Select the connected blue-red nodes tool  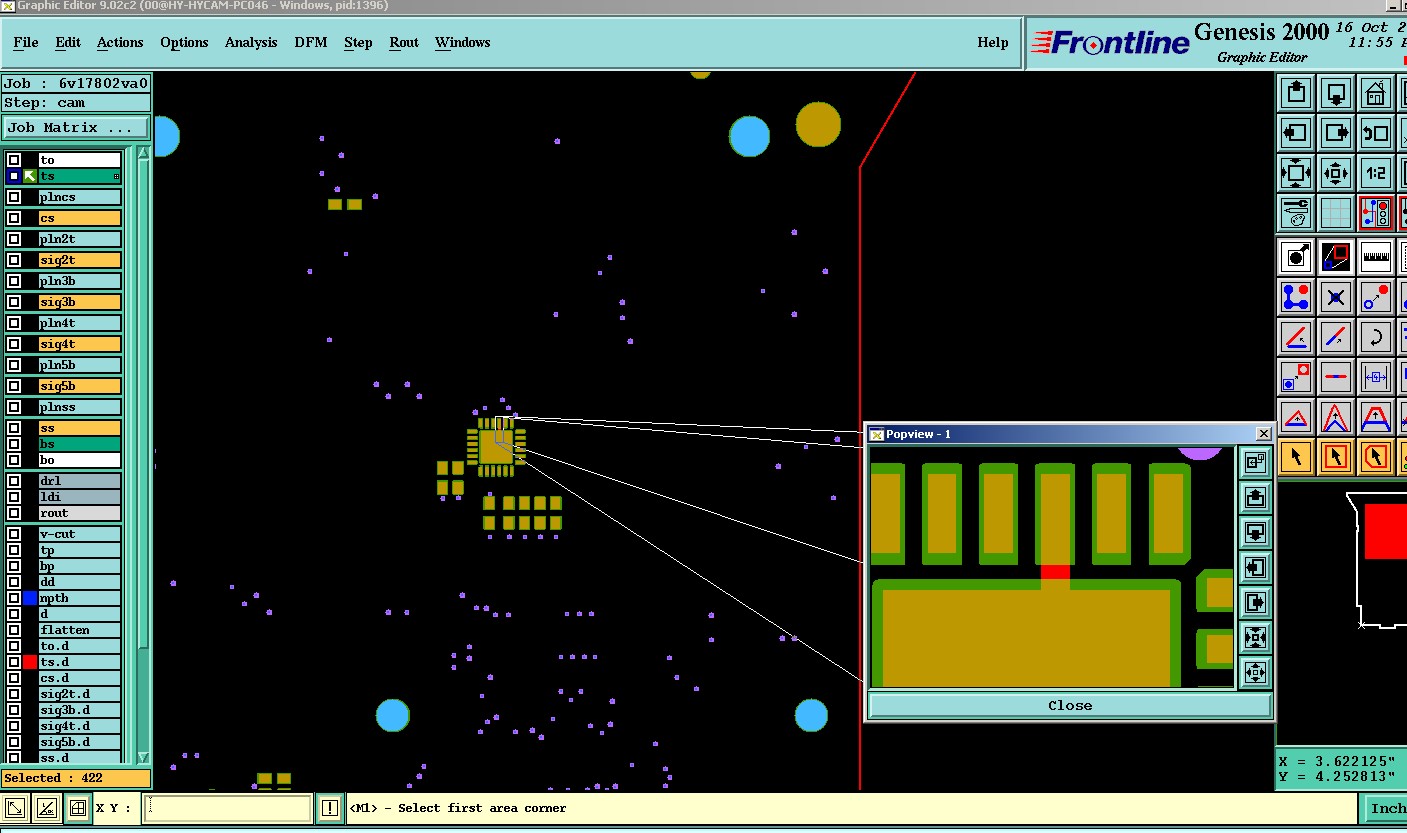[x=1296, y=297]
